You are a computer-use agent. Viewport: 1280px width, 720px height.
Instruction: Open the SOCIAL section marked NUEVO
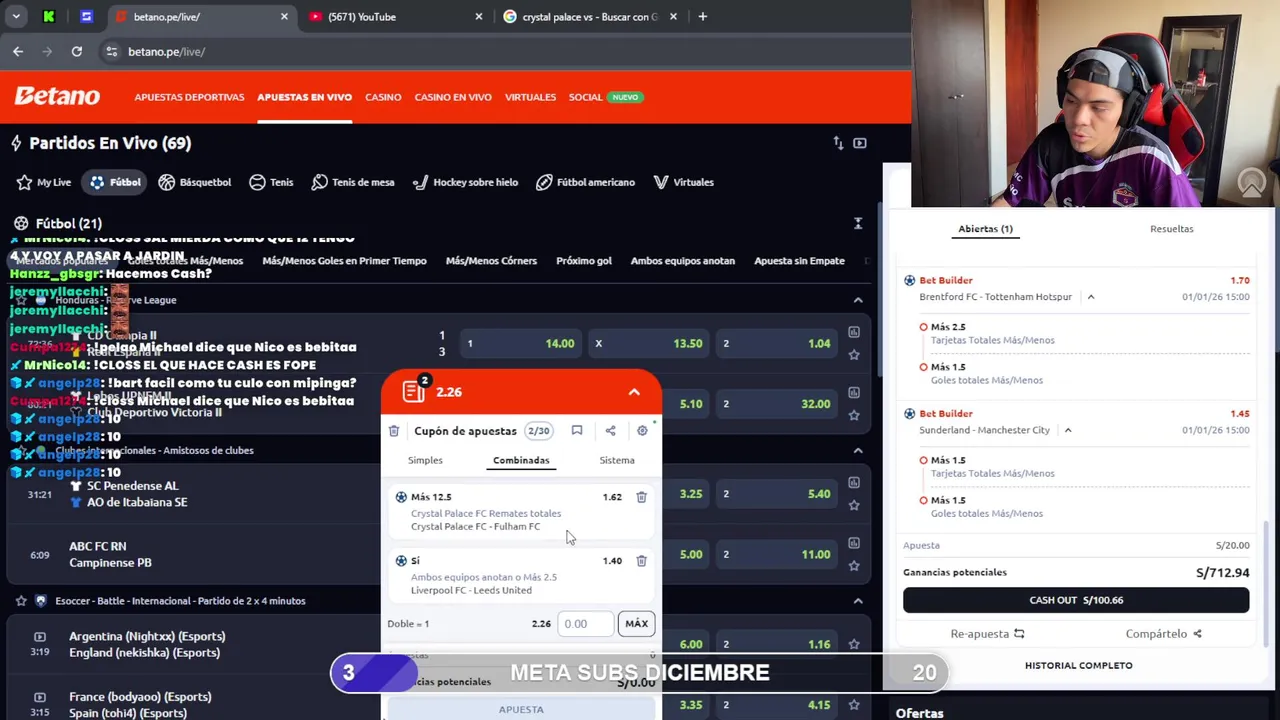(606, 97)
